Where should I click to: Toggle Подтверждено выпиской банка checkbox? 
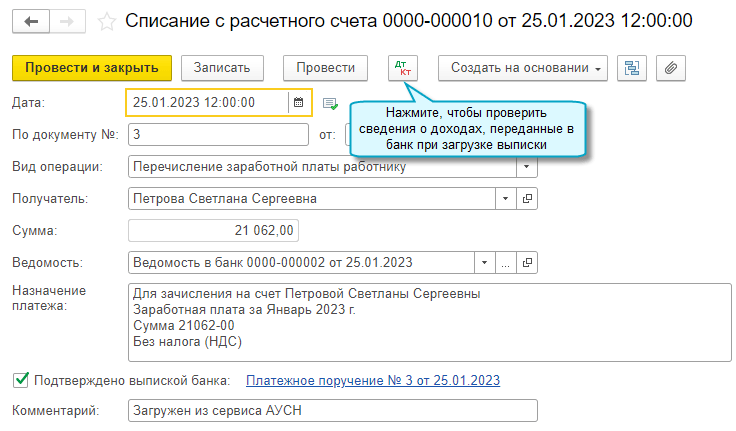point(20,380)
